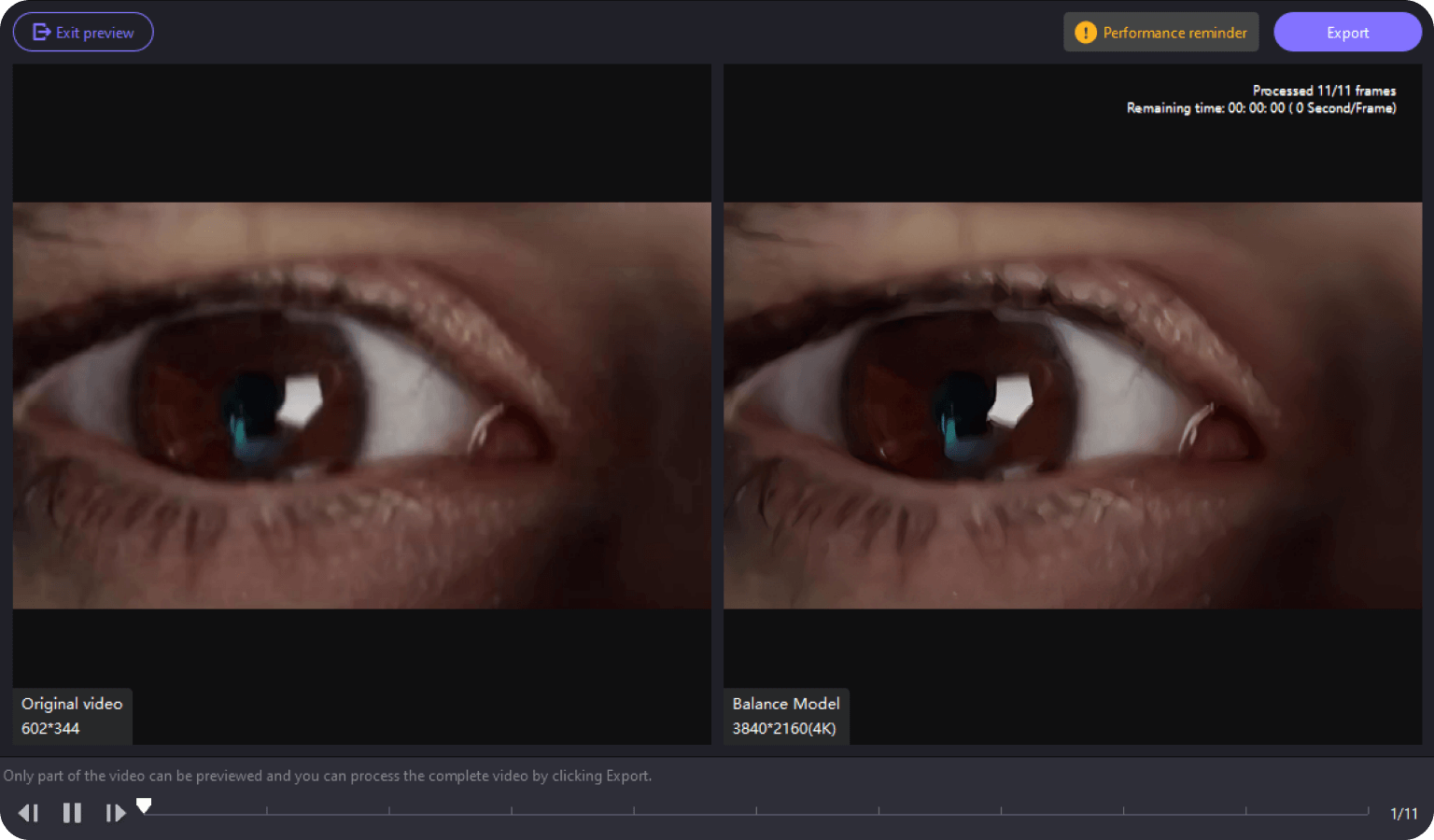This screenshot has width=1434, height=840.
Task: Step forward to the next frame
Action: 115,813
